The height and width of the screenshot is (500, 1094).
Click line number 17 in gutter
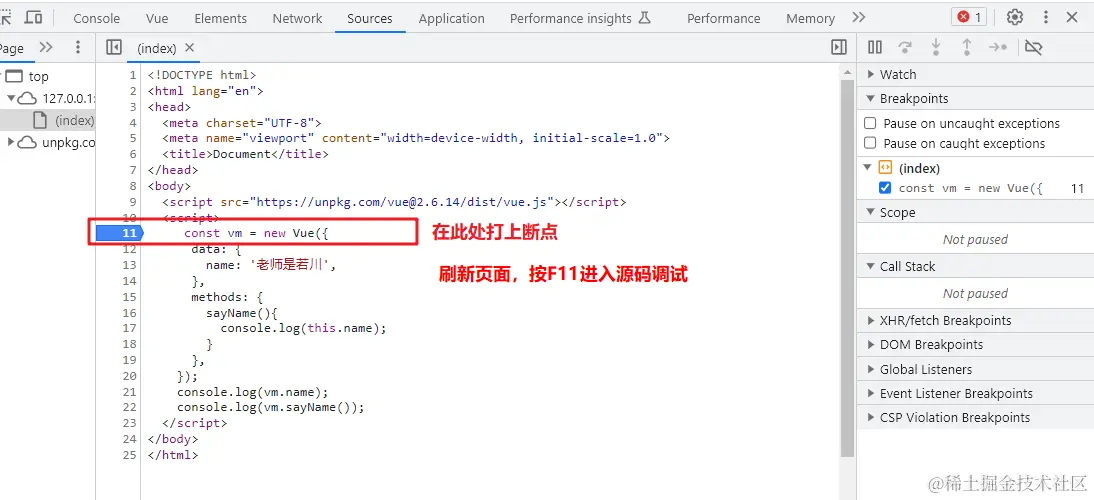point(128,328)
